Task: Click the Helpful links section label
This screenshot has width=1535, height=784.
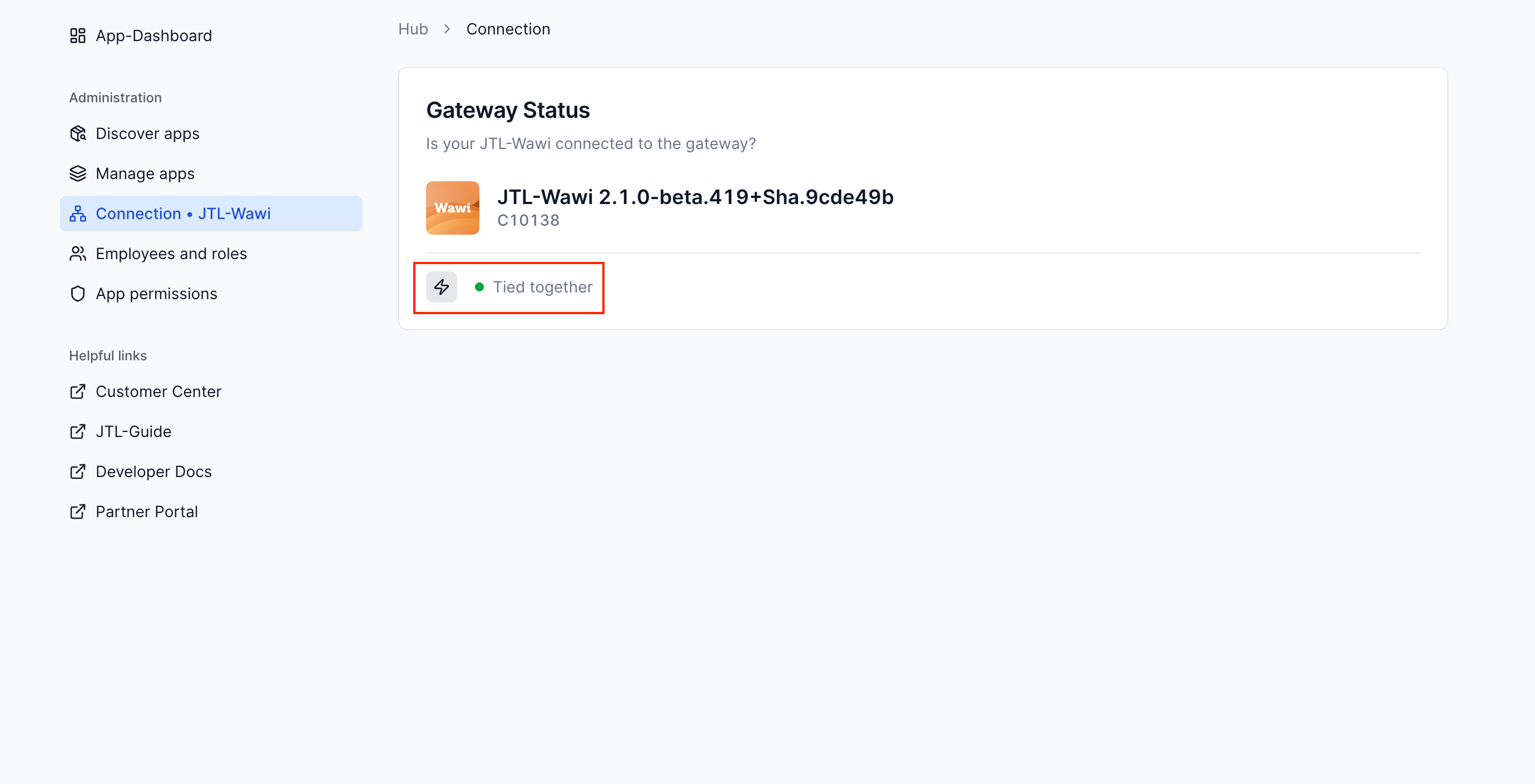Action: (108, 356)
